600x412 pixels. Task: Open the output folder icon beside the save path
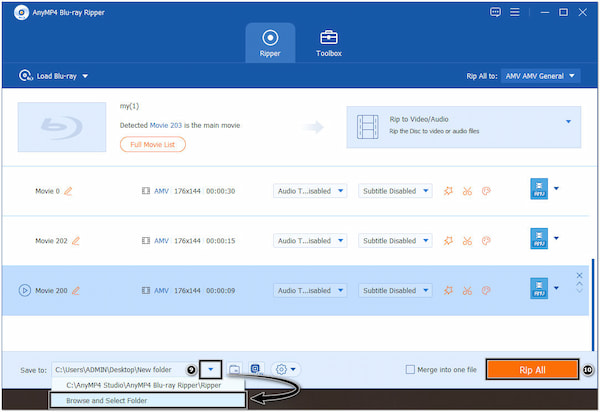[x=234, y=369]
